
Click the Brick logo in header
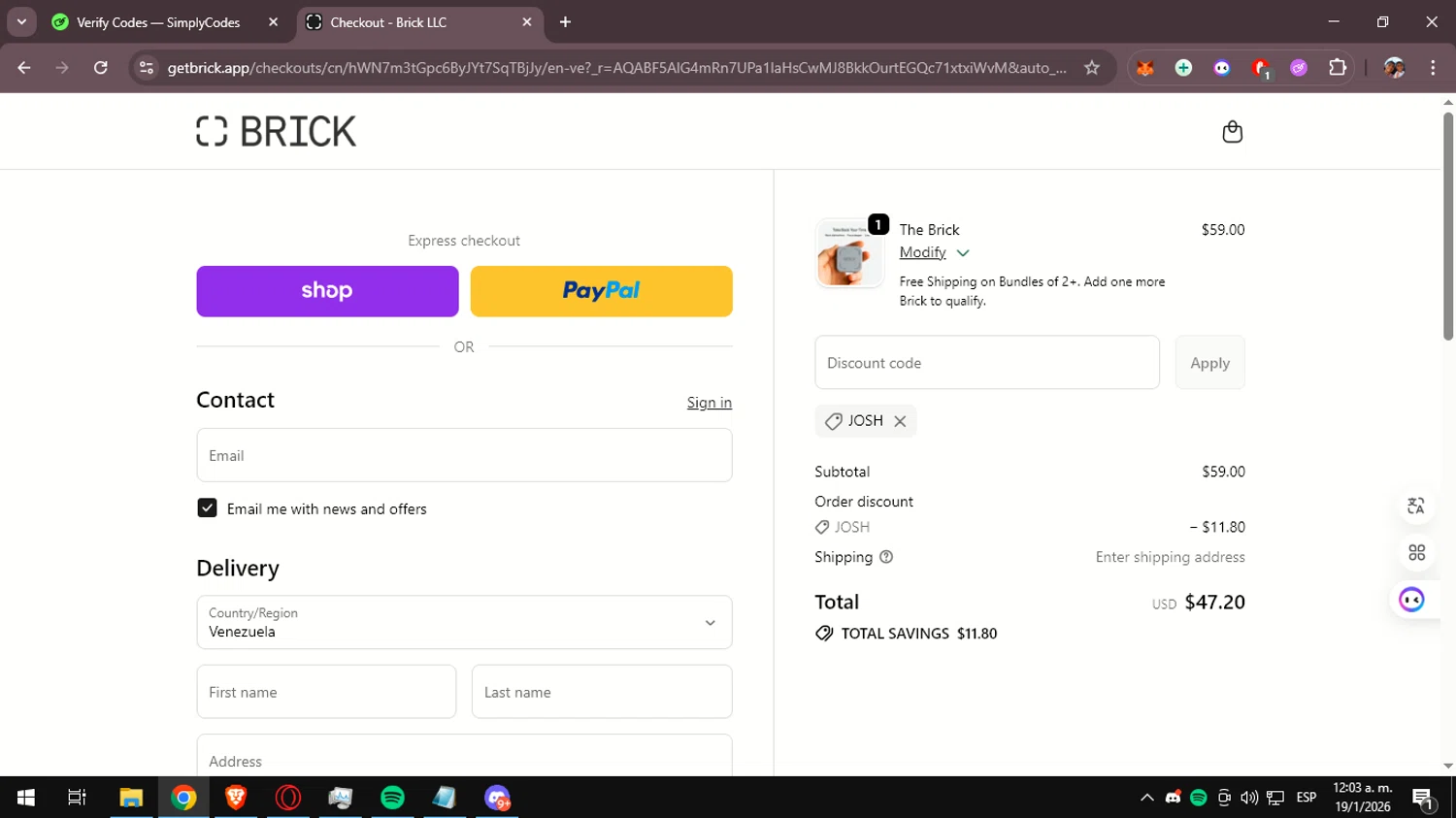coord(277,132)
